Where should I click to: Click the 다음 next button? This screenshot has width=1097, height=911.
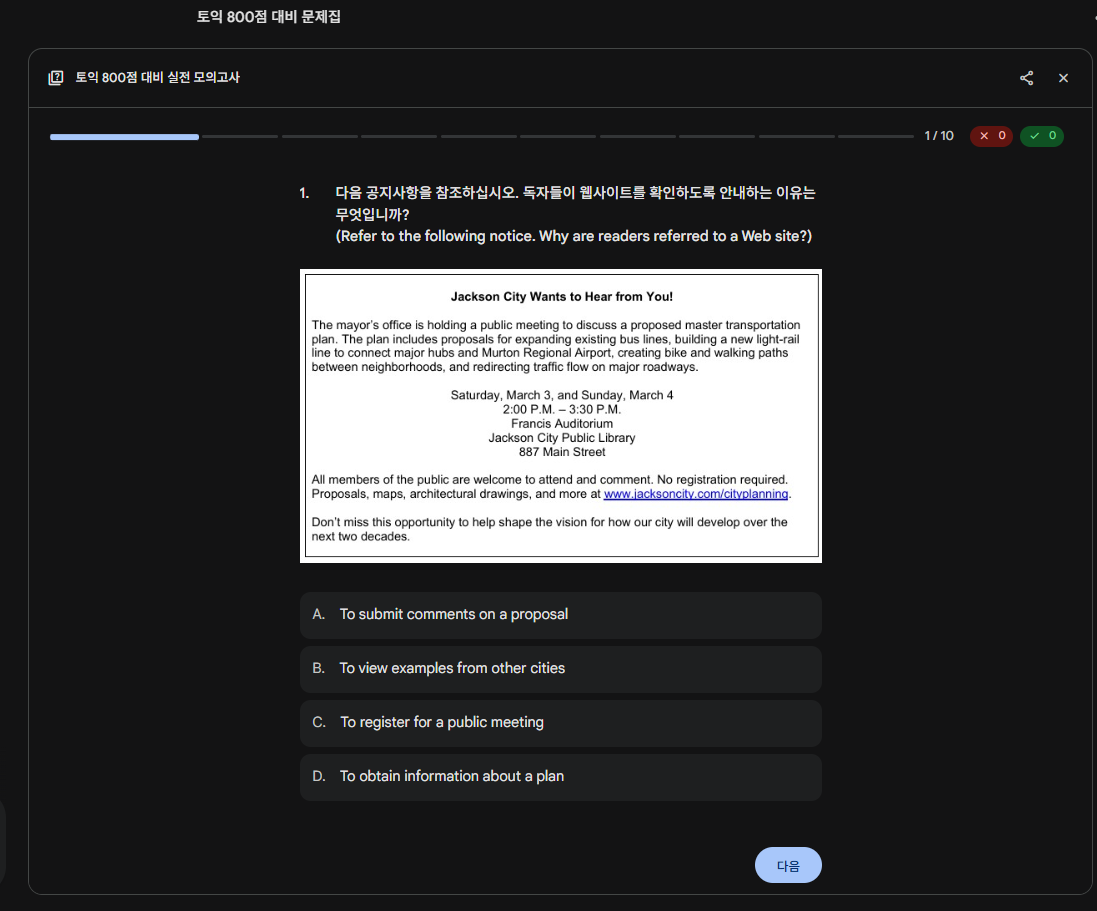pyautogui.click(x=788, y=865)
